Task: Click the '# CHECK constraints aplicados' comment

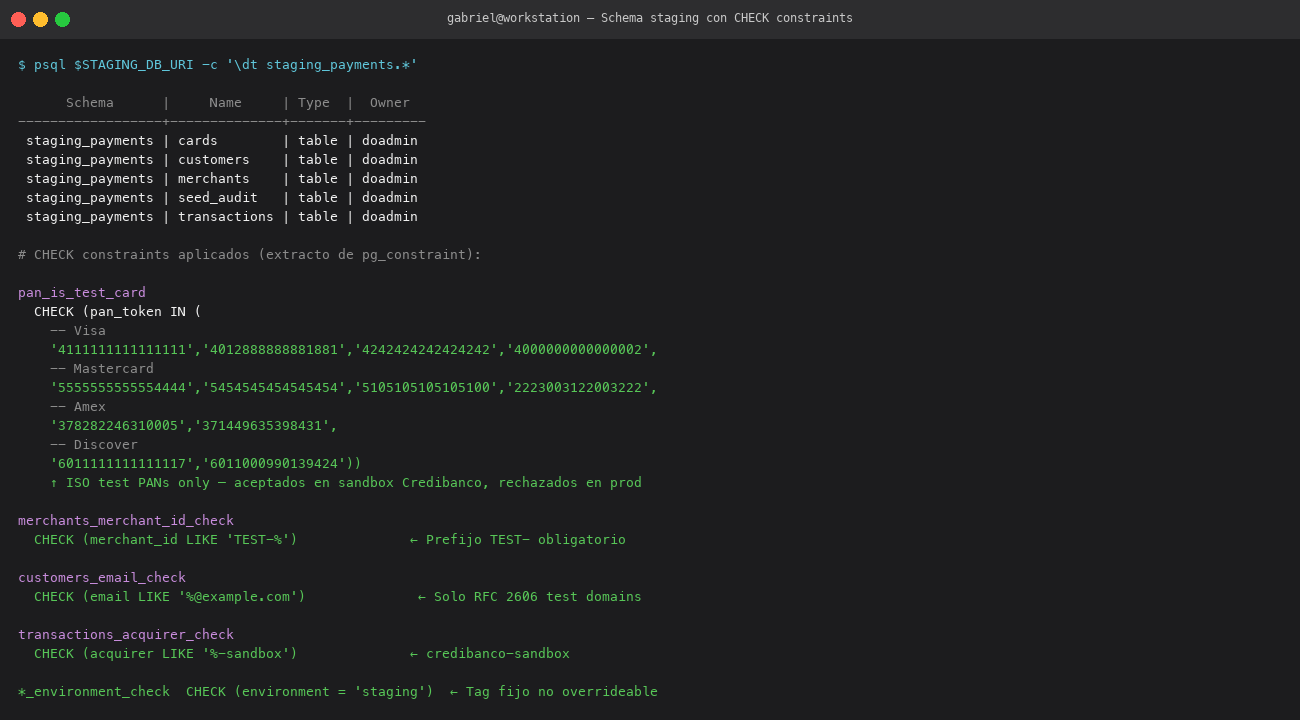Action: pyautogui.click(x=250, y=255)
